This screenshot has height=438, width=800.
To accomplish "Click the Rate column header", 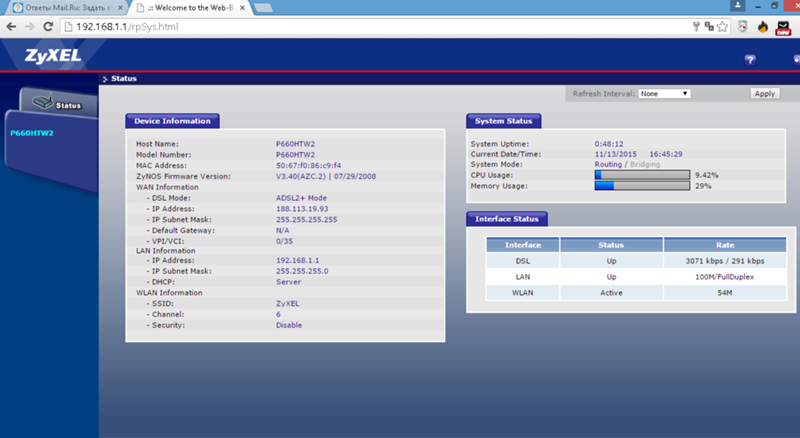I will pyautogui.click(x=725, y=245).
